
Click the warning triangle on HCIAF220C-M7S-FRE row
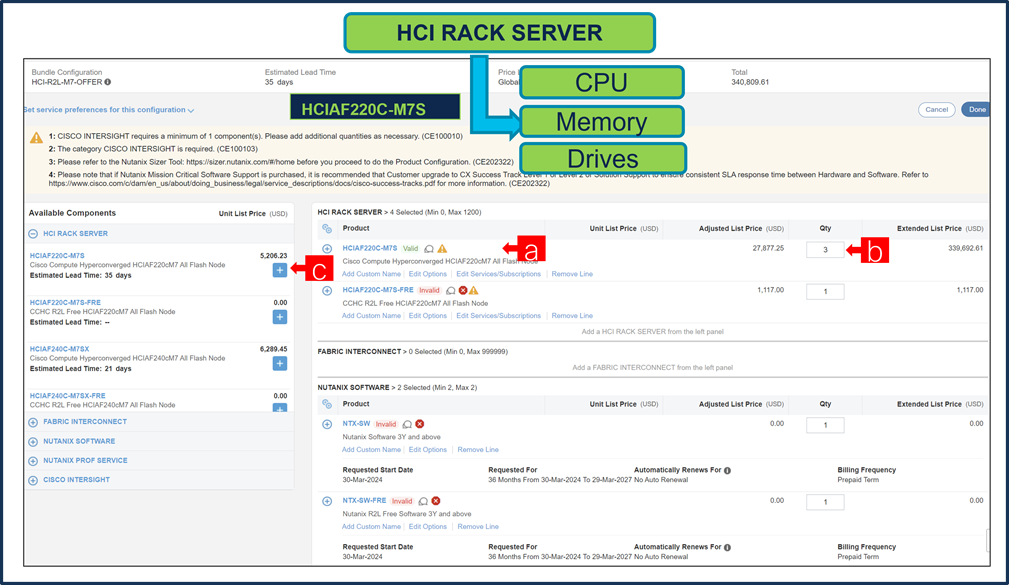click(x=474, y=290)
